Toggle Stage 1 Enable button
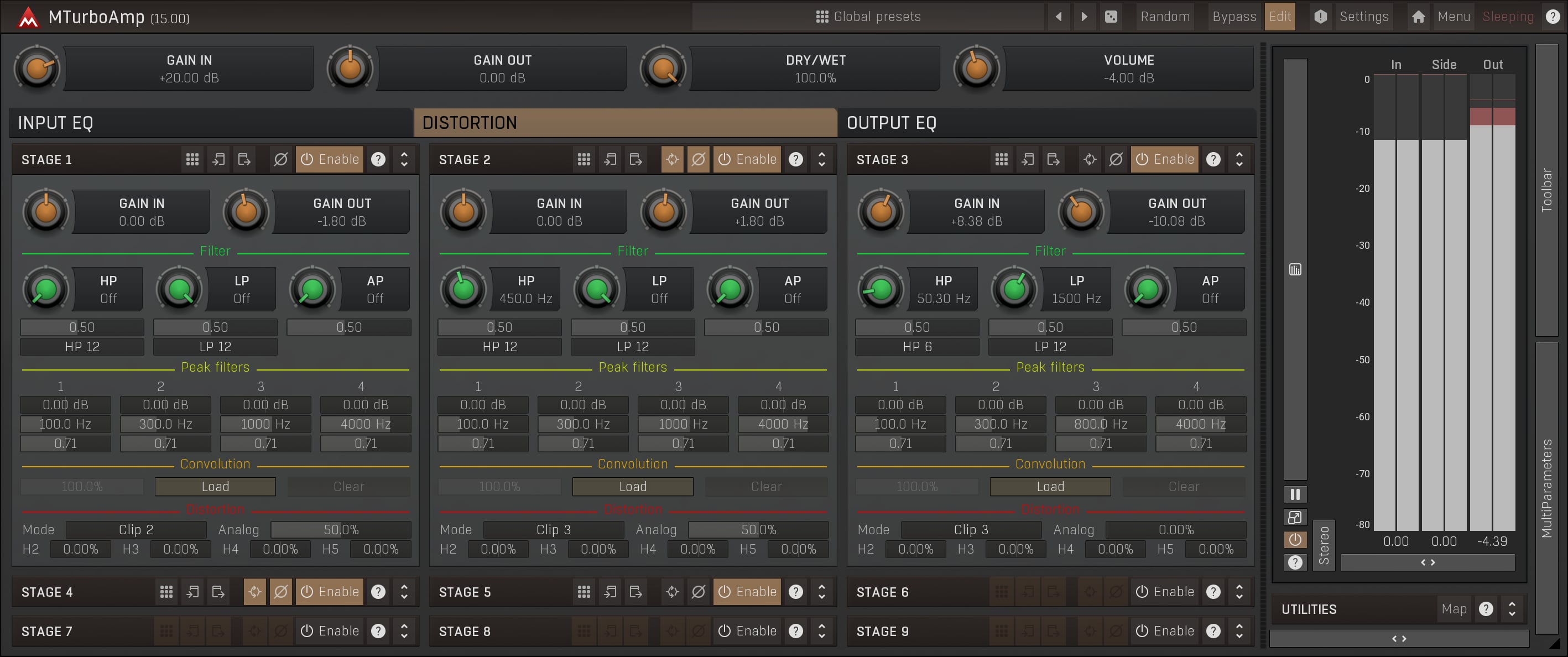Image resolution: width=1568 pixels, height=657 pixels. 329,159
